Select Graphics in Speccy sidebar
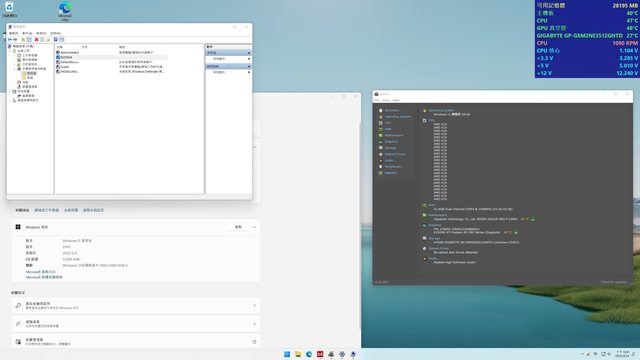 [391, 142]
